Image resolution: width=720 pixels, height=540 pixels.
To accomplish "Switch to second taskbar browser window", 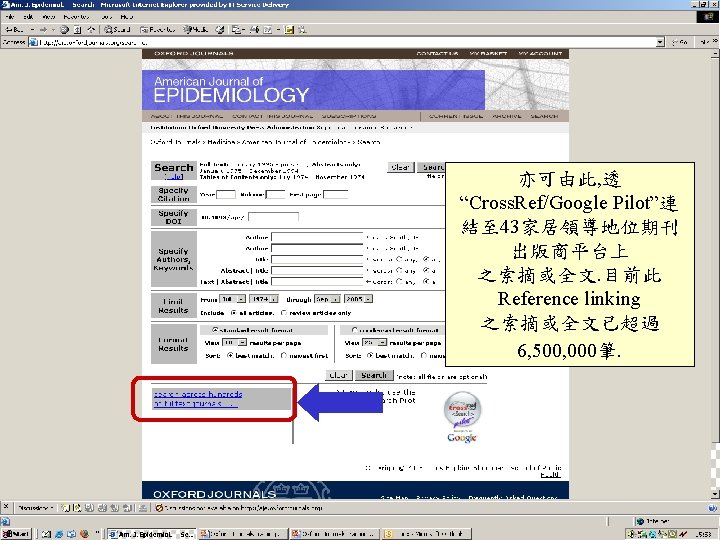I will pos(242,534).
